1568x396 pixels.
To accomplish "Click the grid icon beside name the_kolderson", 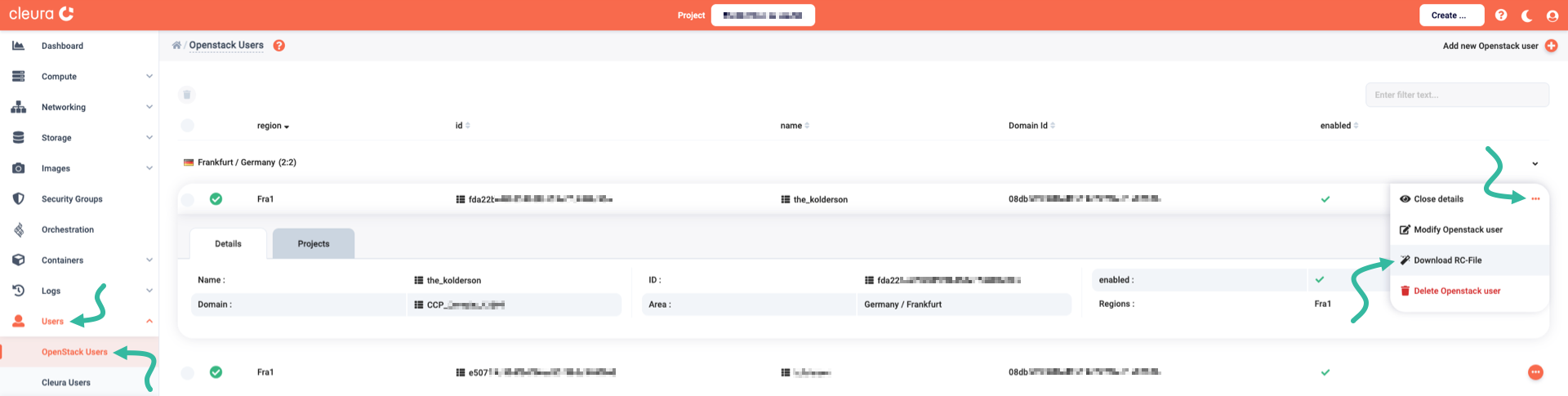I will click(786, 199).
